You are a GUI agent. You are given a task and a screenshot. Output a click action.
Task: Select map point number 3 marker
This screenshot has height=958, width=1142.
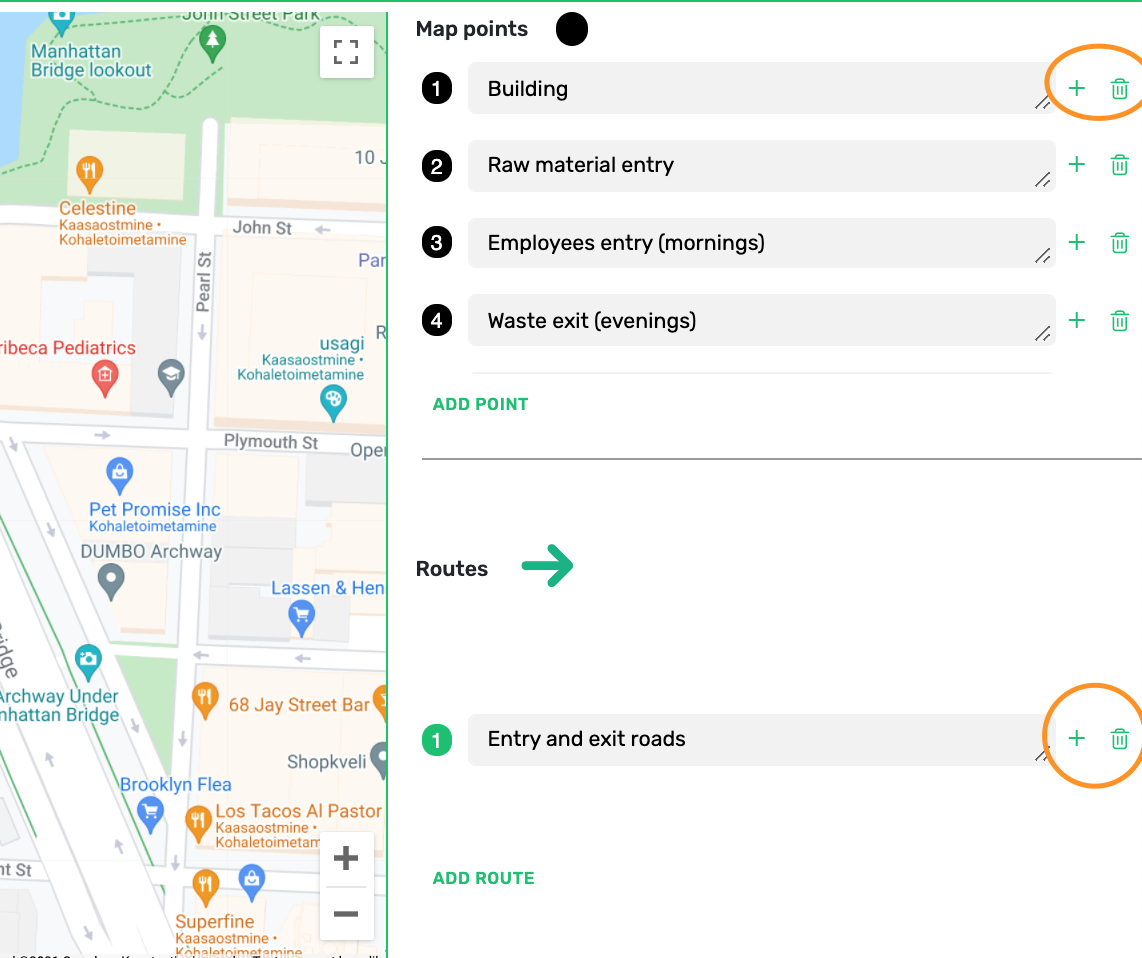(x=437, y=243)
